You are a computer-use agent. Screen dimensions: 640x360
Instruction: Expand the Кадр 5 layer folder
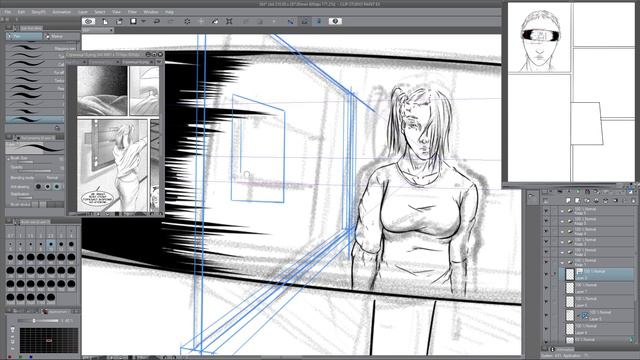(562, 222)
